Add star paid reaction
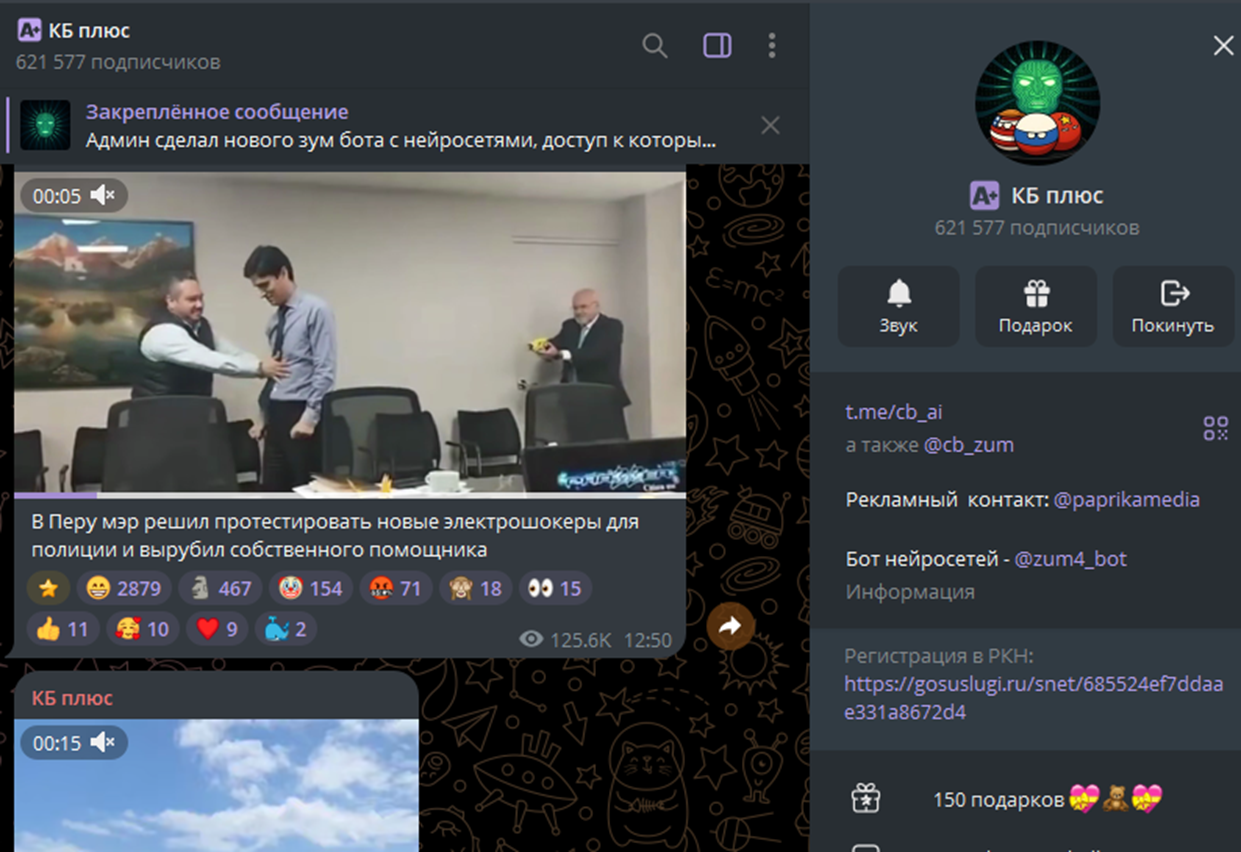Viewport: 1241px width, 852px height. tap(48, 588)
